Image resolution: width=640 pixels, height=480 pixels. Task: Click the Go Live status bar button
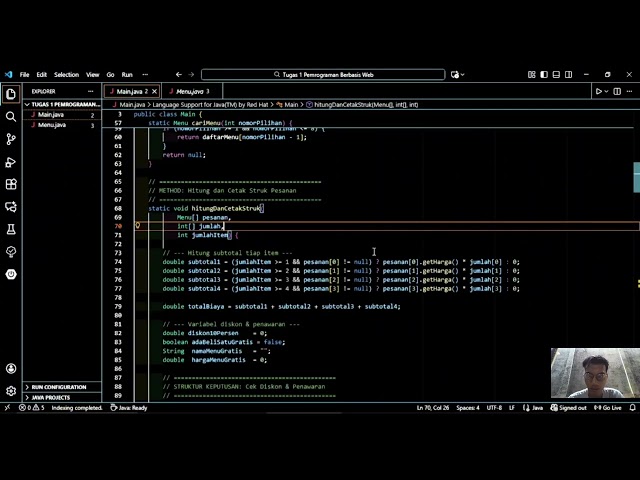[x=608, y=408]
